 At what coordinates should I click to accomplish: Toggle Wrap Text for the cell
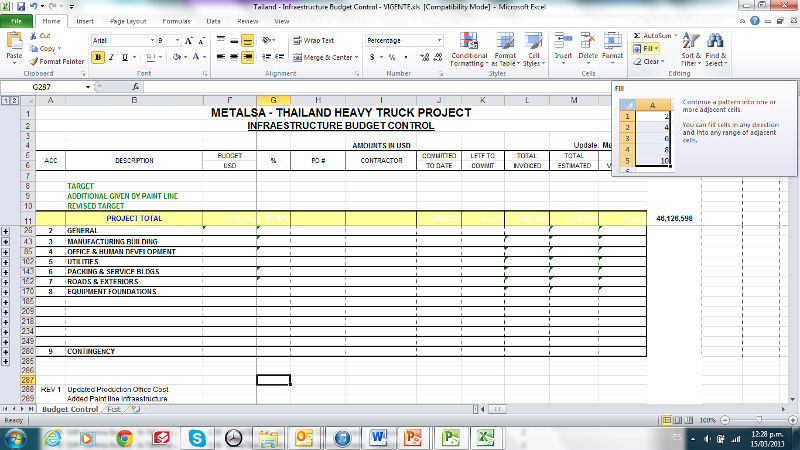(x=313, y=41)
